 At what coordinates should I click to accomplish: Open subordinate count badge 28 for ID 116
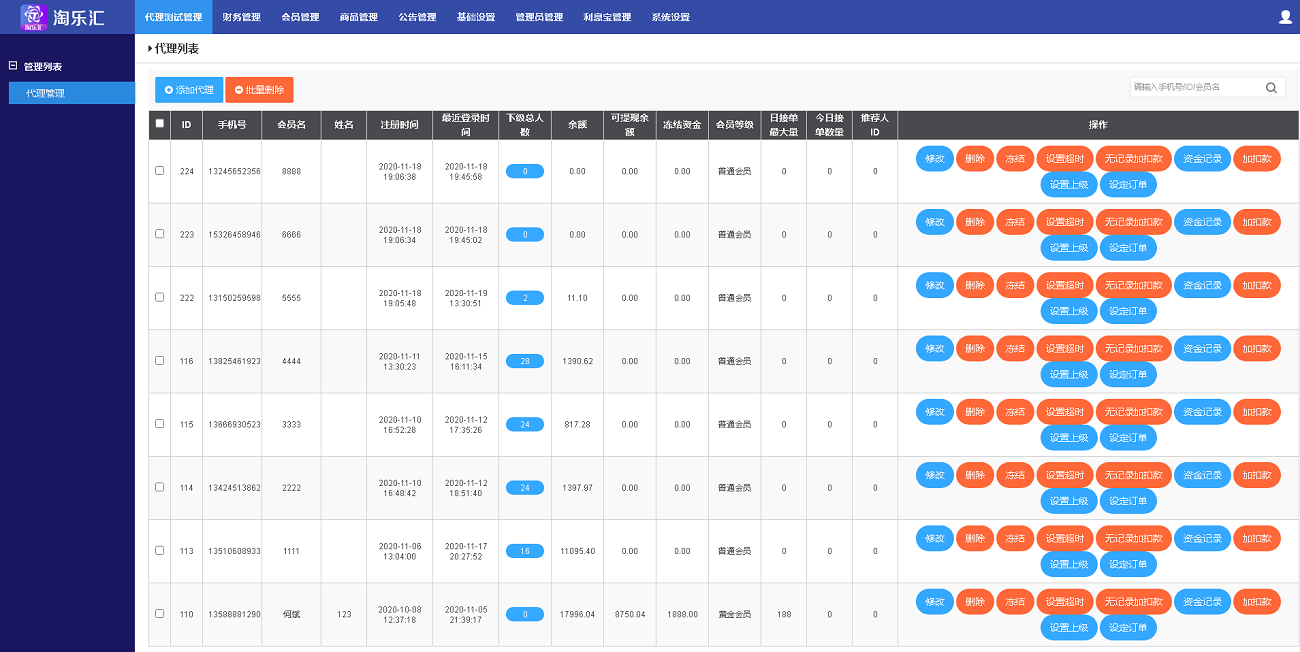[x=524, y=360]
